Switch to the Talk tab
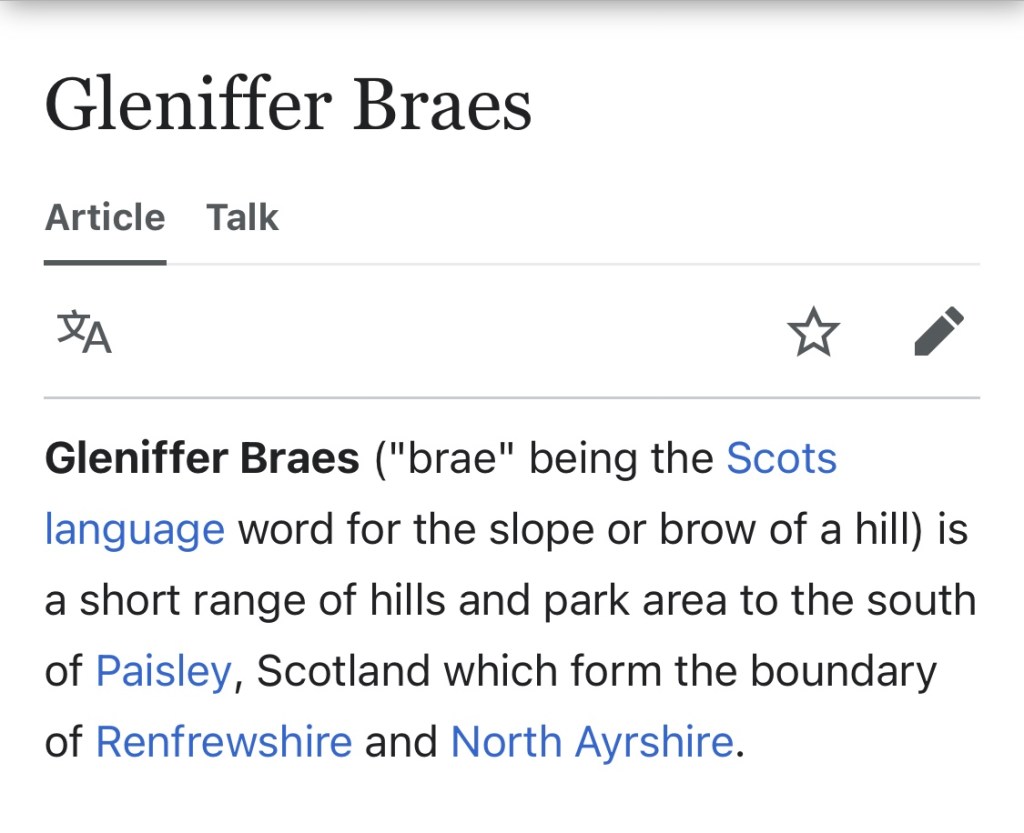Screen dimensions: 1024x833 (242, 217)
